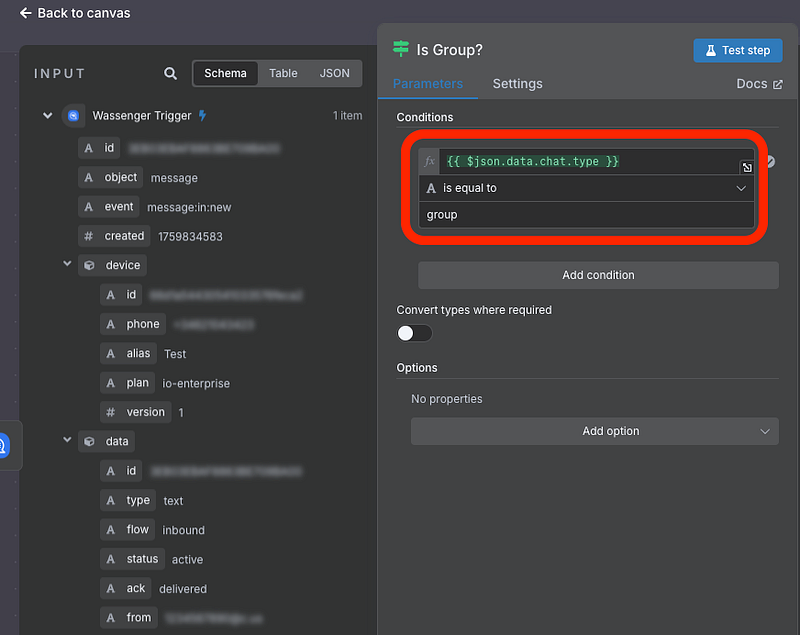Open the Add option dropdown
This screenshot has height=635, width=800.
click(x=595, y=431)
